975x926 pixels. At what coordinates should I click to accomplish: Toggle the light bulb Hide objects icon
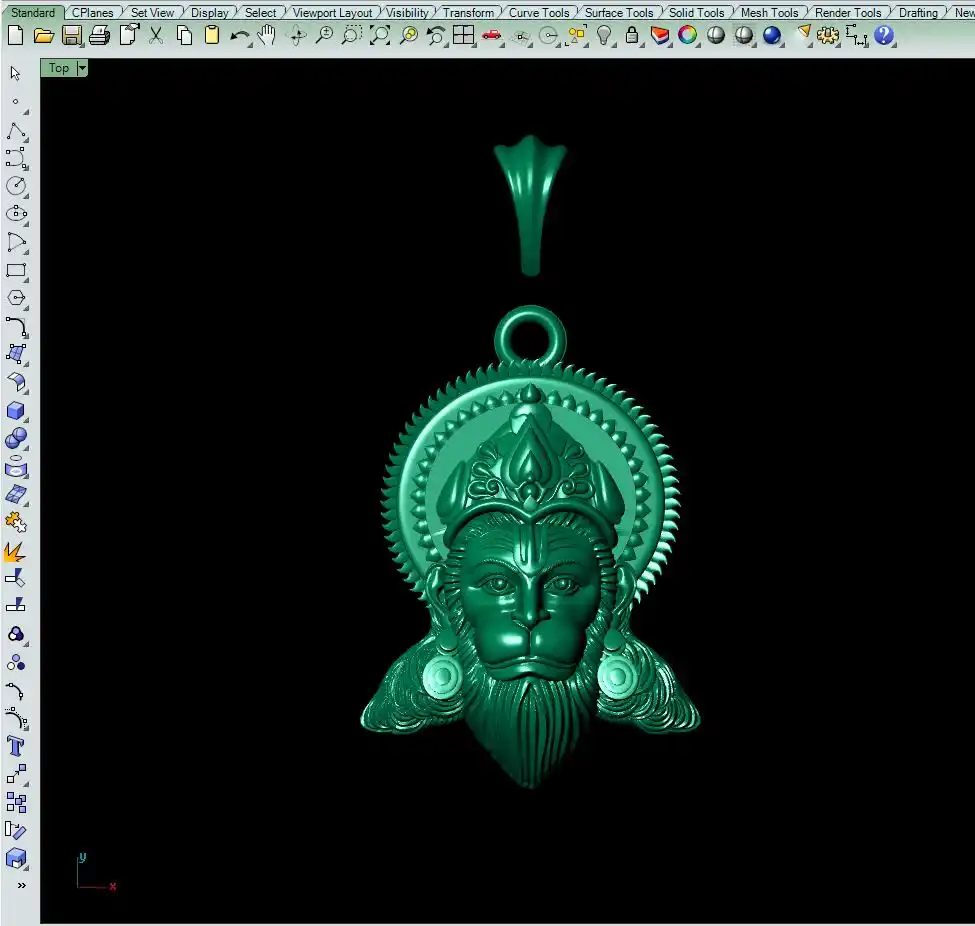(x=604, y=36)
